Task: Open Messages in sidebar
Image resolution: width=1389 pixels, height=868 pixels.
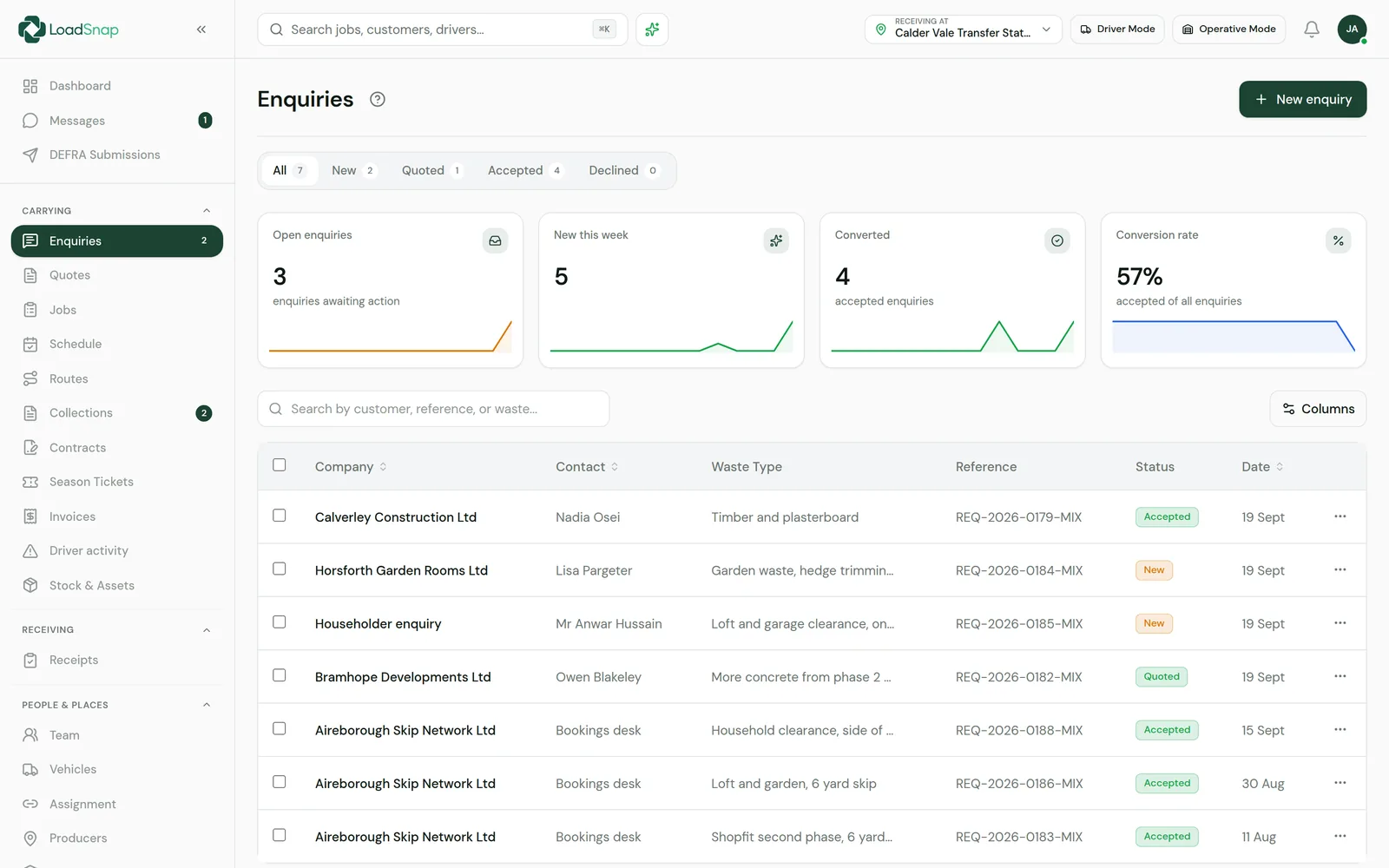Action: tap(117, 121)
